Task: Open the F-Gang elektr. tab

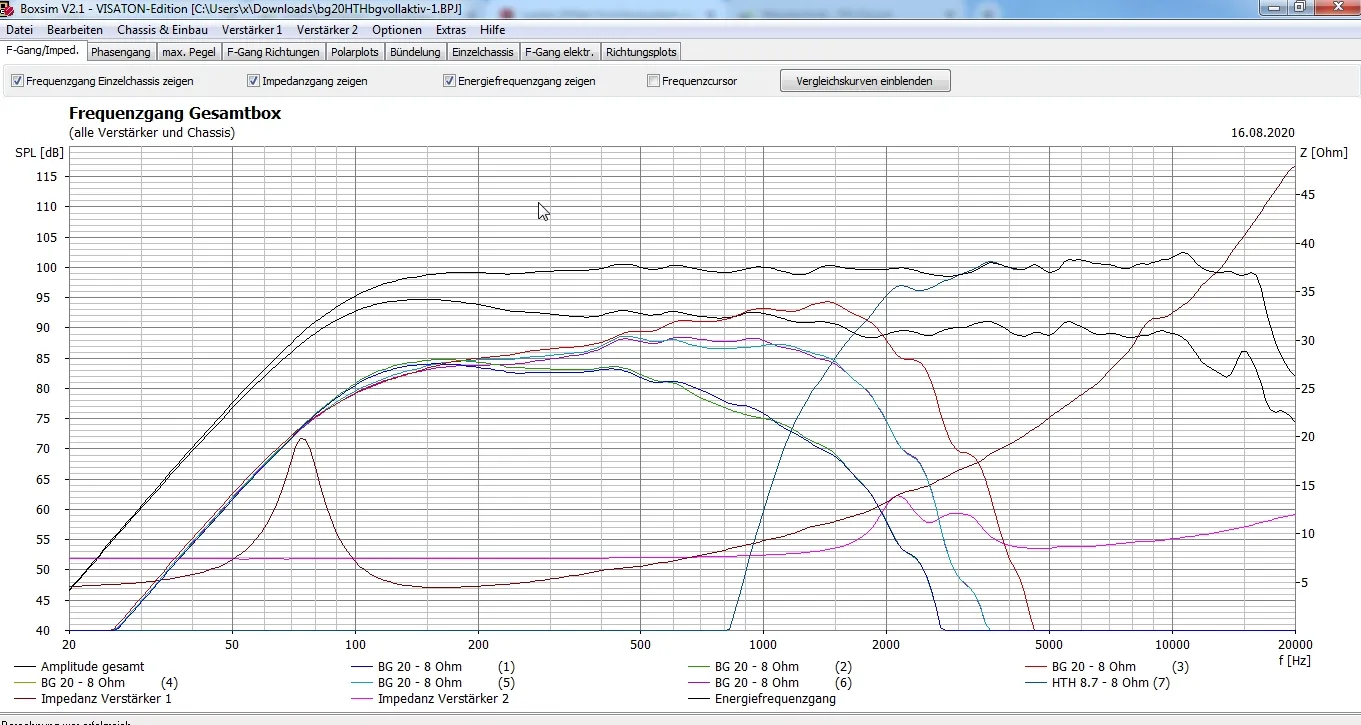Action: 559,52
